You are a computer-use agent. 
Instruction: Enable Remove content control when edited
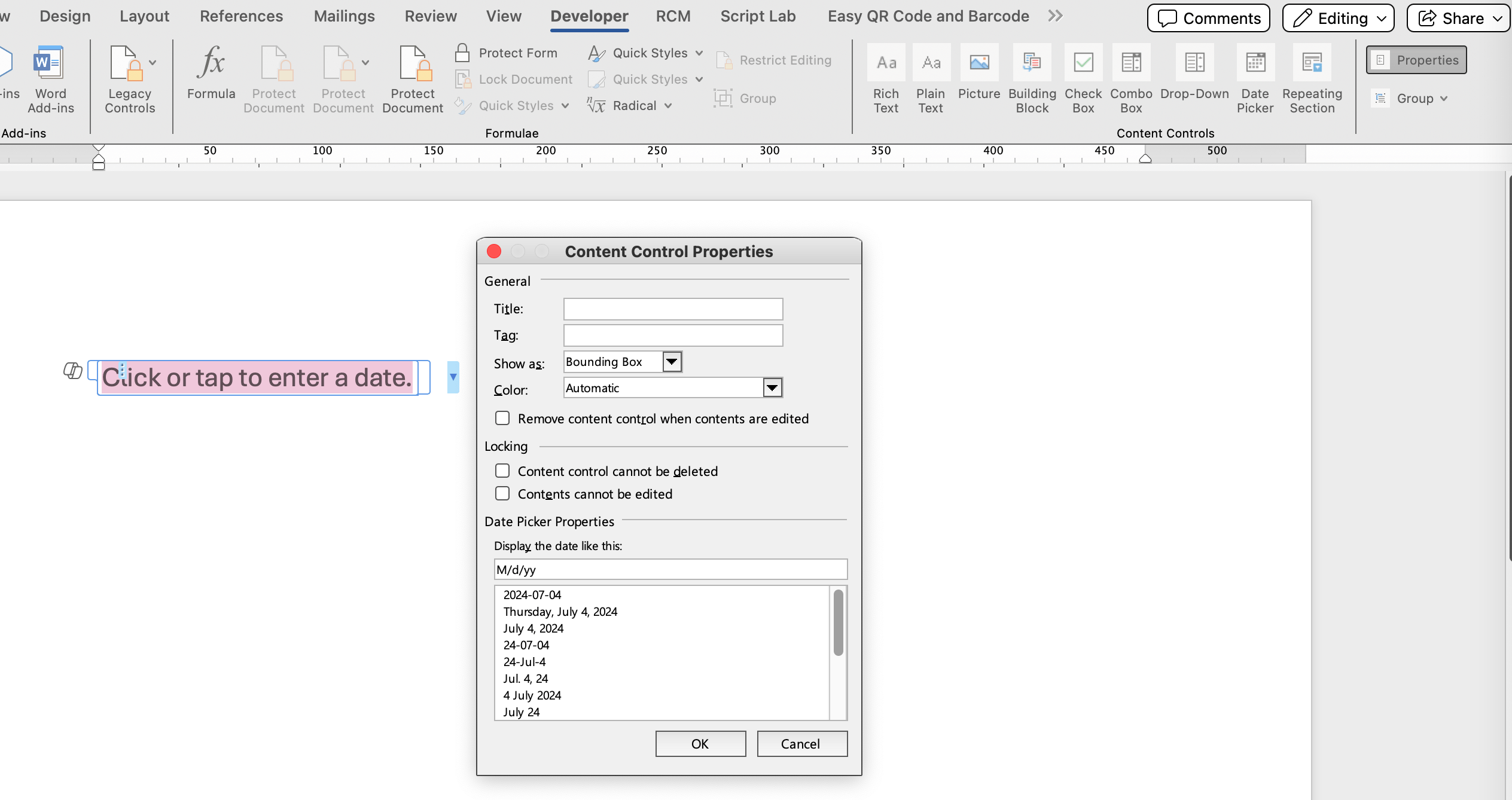point(502,419)
